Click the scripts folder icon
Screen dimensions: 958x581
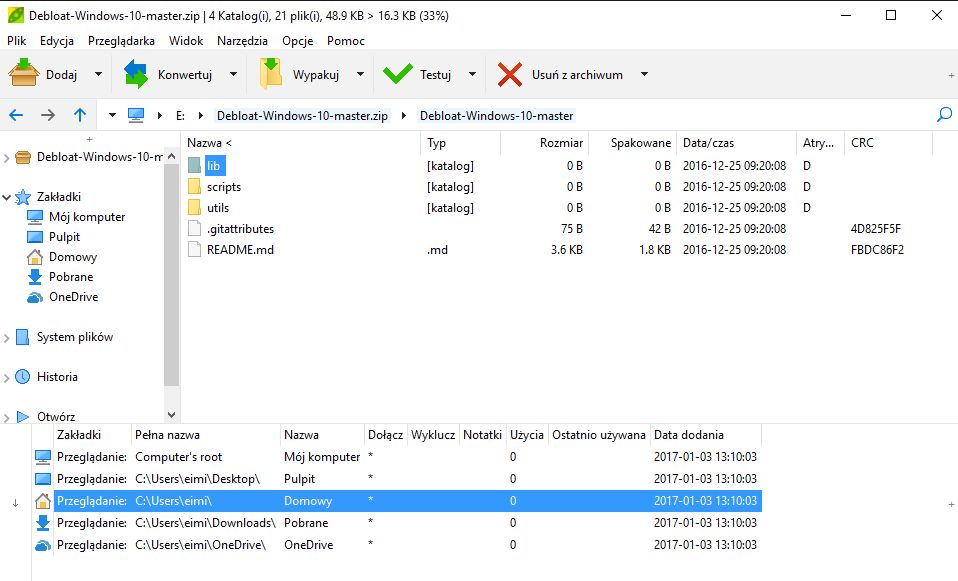pos(194,186)
